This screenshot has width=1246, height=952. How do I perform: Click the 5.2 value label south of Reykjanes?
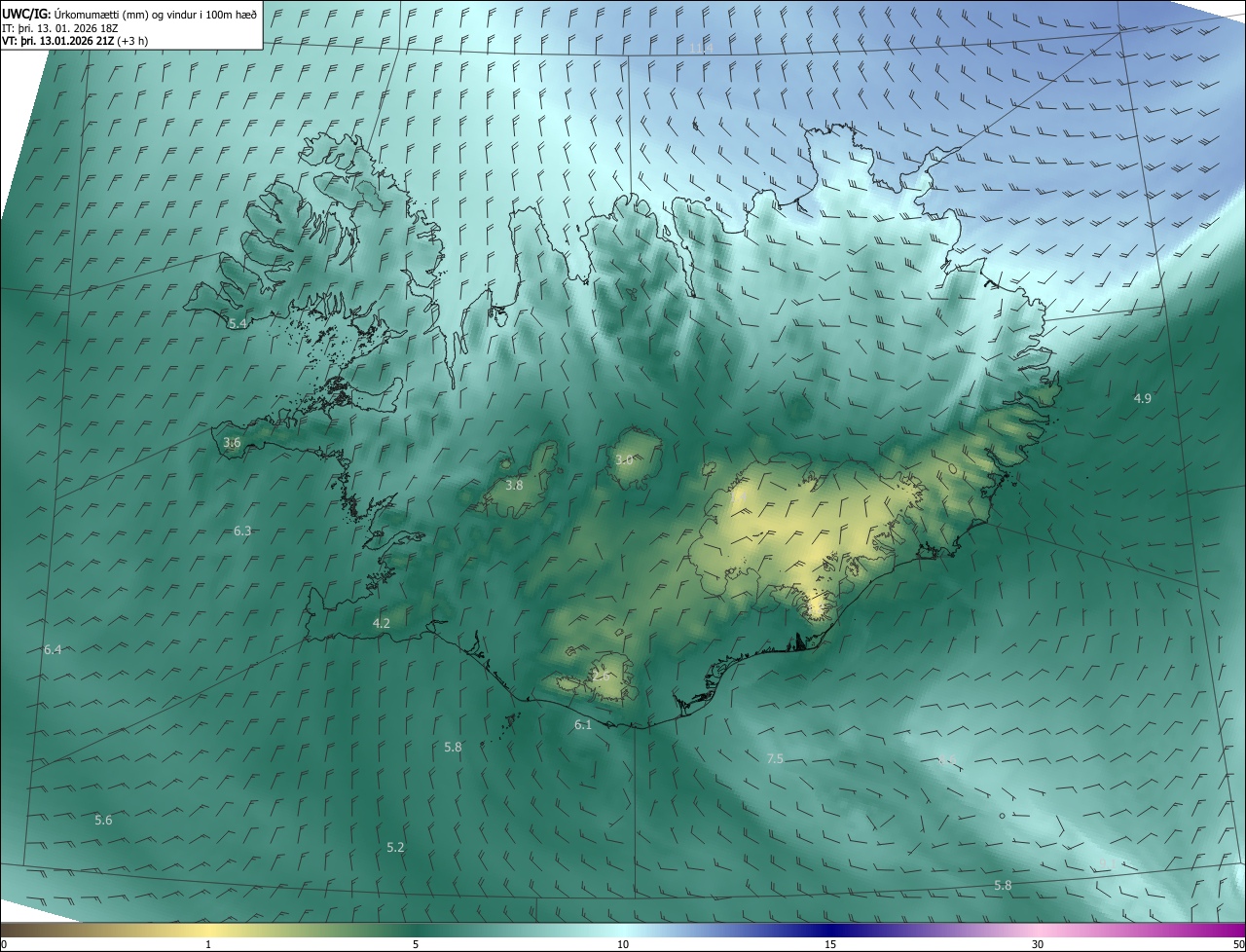tap(395, 848)
